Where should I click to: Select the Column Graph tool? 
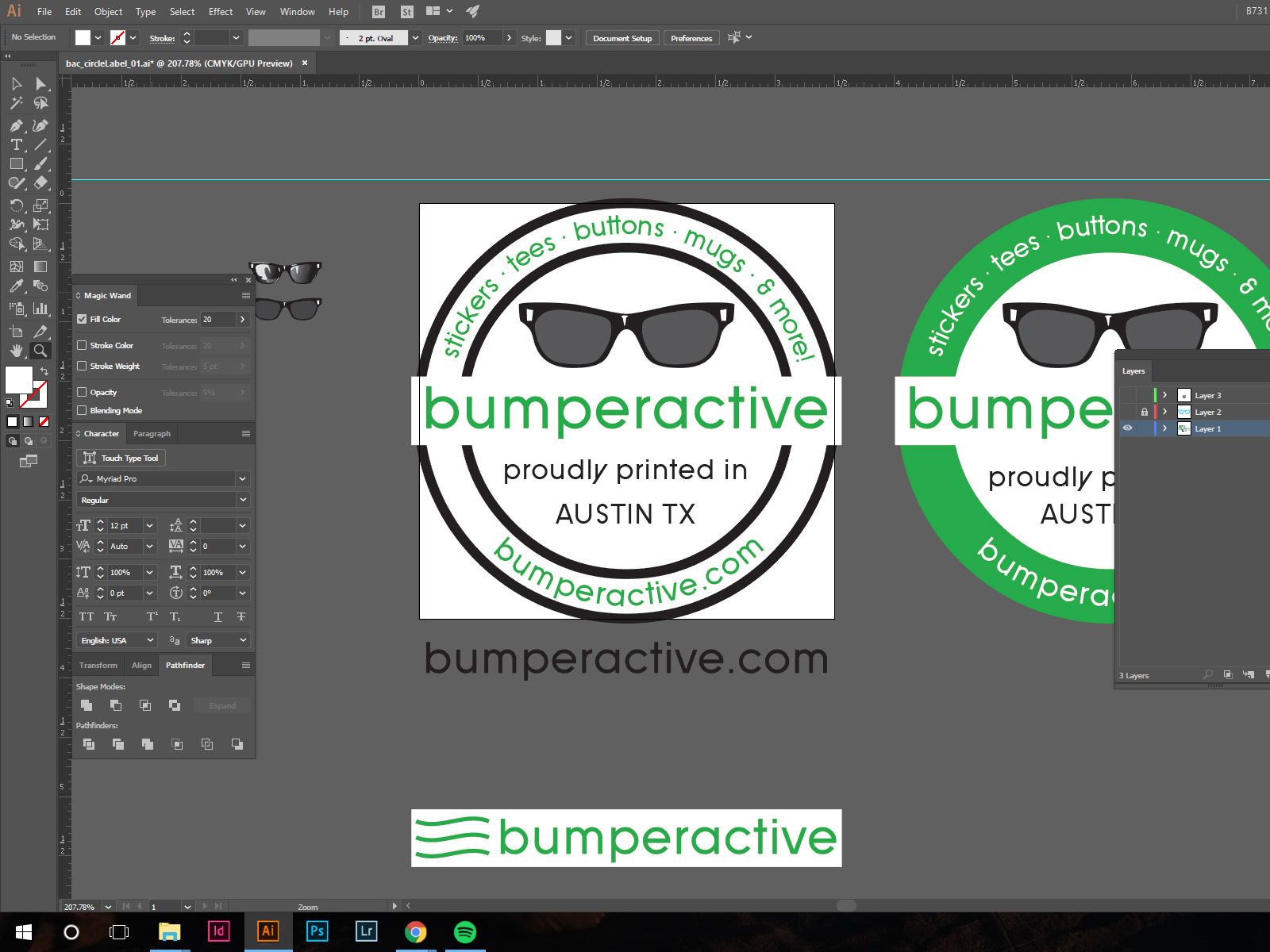coord(40,309)
